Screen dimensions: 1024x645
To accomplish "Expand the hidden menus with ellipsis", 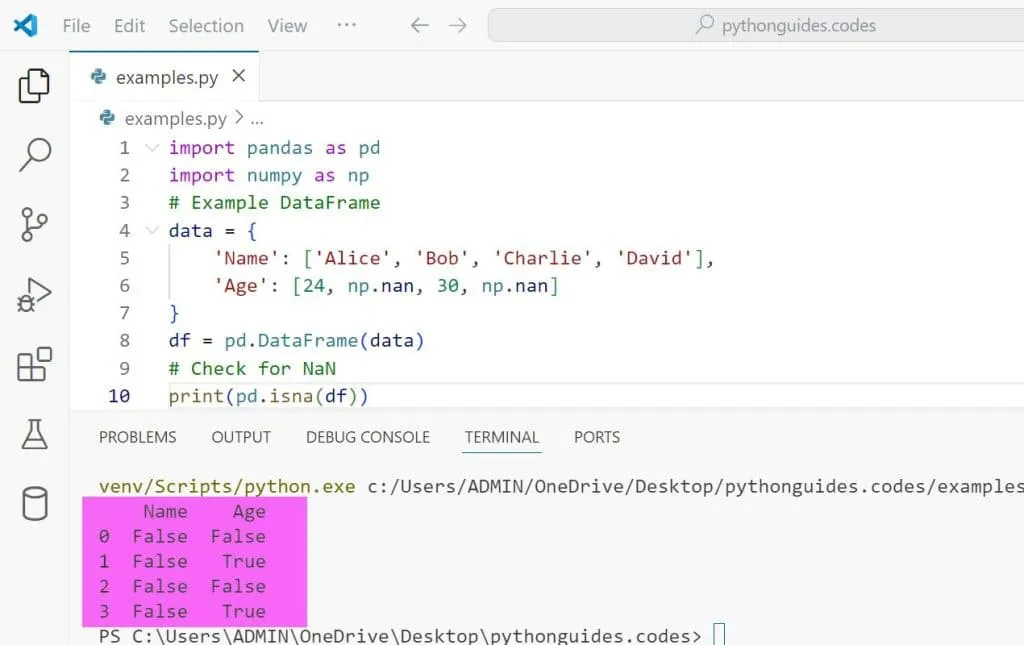I will click(347, 25).
